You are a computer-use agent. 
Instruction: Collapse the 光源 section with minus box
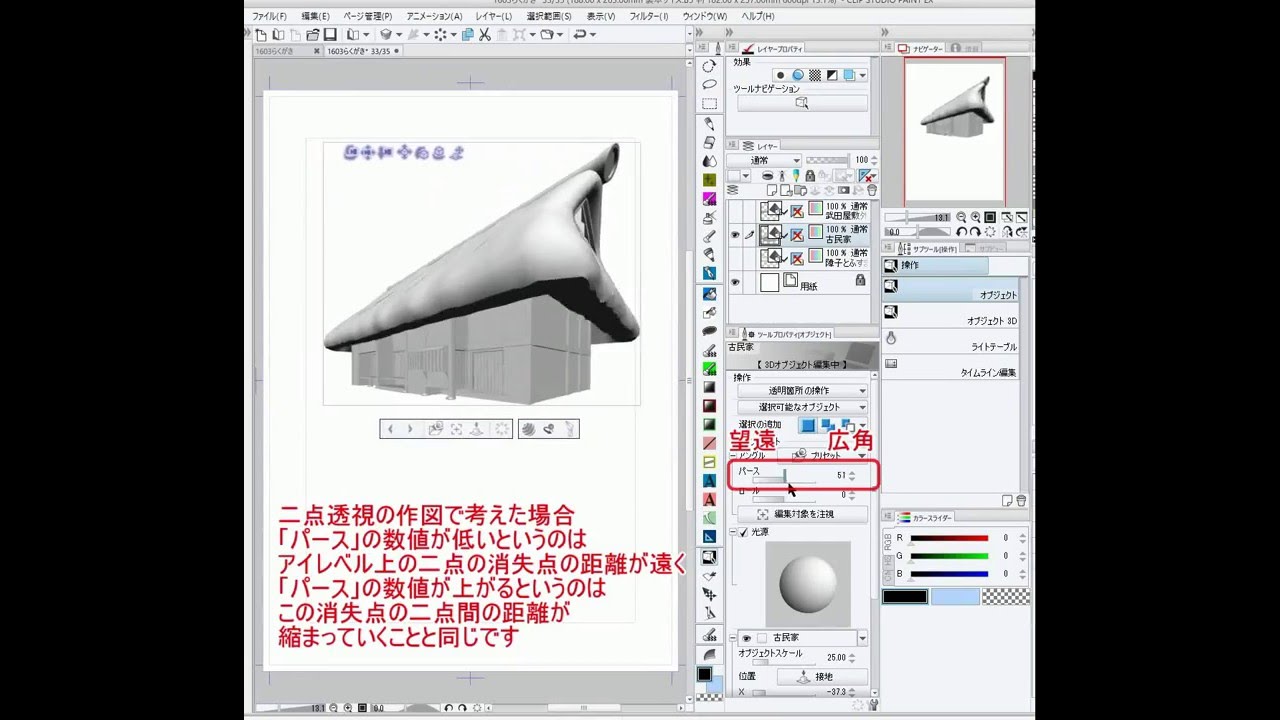point(732,532)
